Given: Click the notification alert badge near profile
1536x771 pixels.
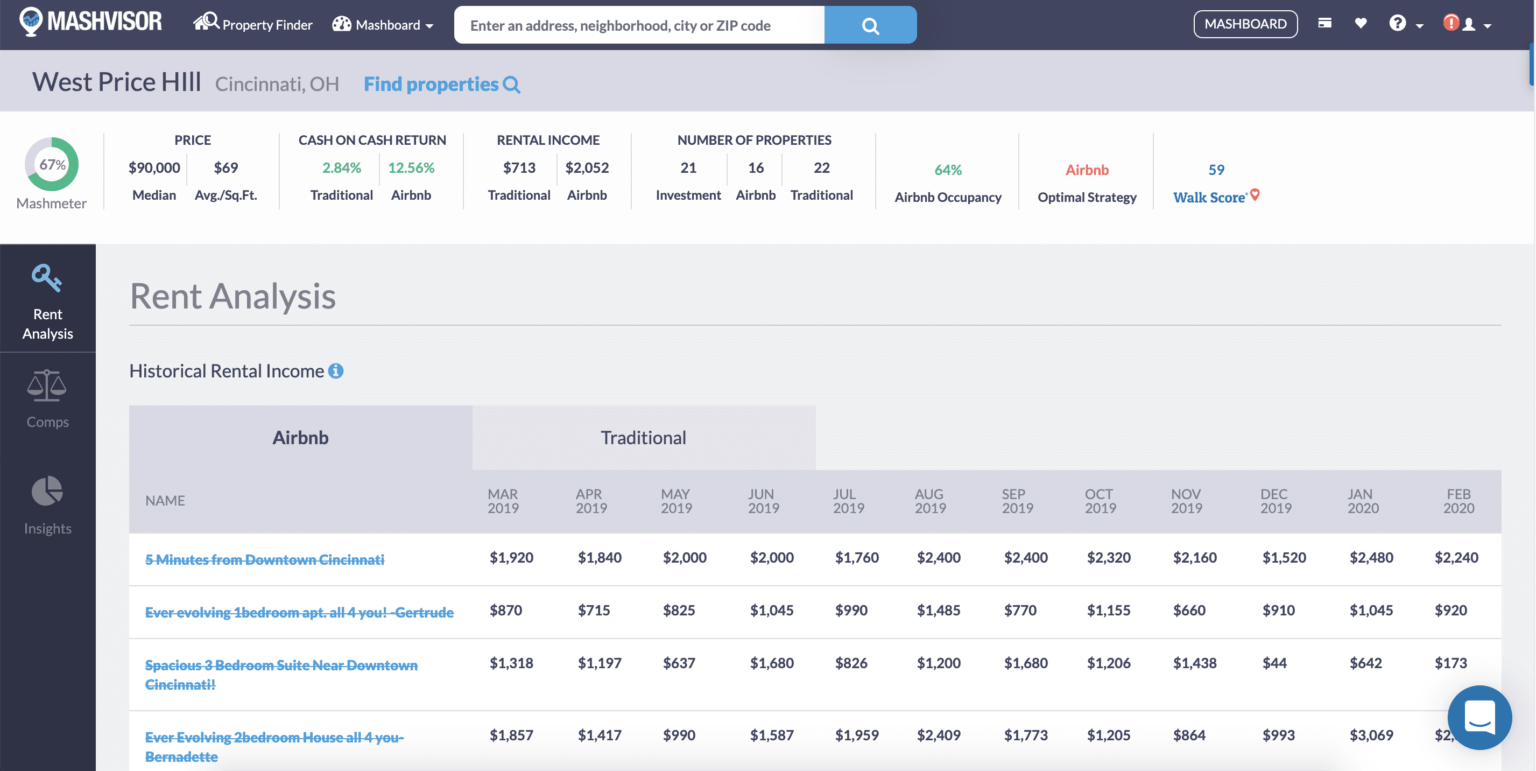Looking at the screenshot, I should pos(1451,21).
